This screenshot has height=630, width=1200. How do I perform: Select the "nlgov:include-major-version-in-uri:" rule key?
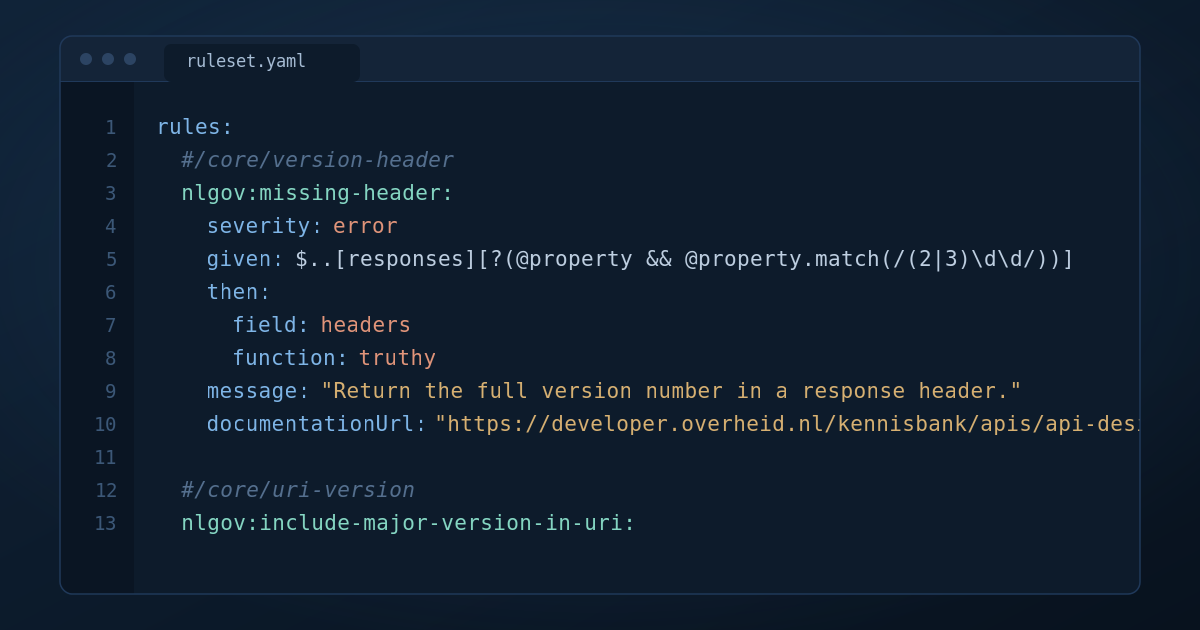coord(408,523)
